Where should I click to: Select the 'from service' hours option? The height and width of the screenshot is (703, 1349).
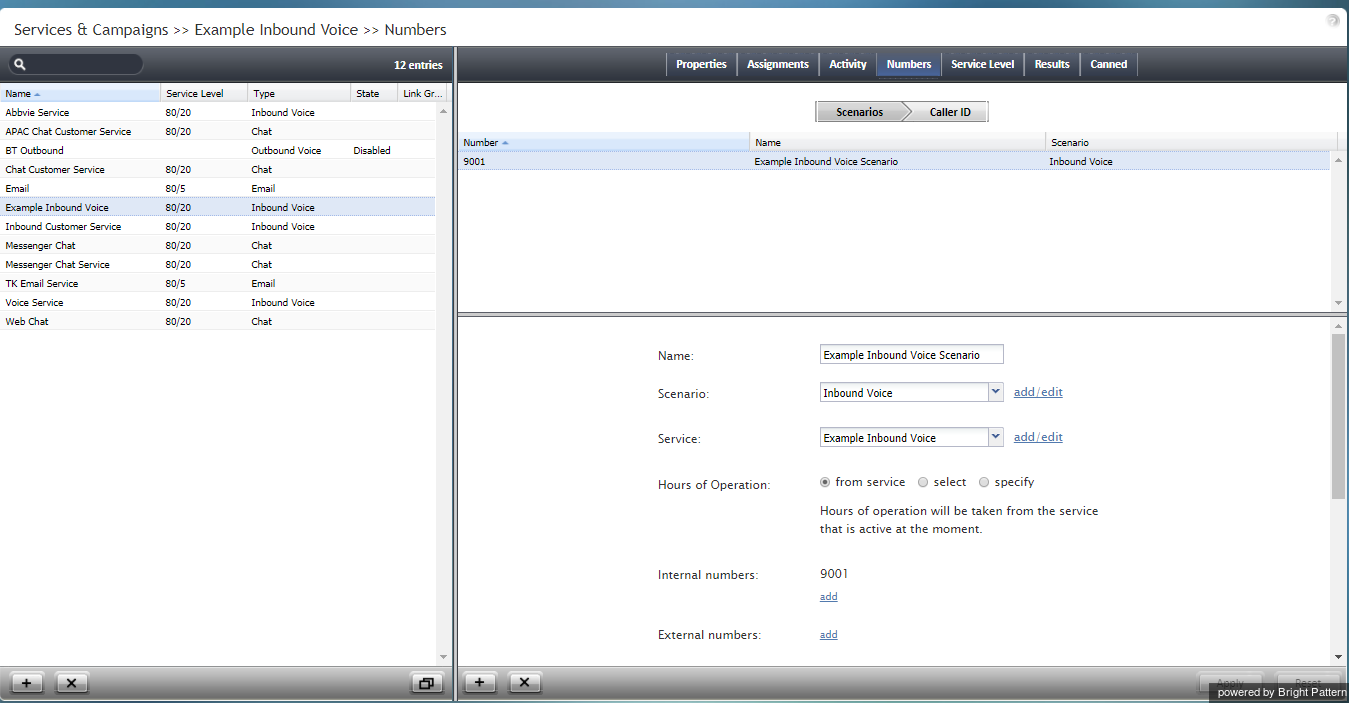(825, 482)
